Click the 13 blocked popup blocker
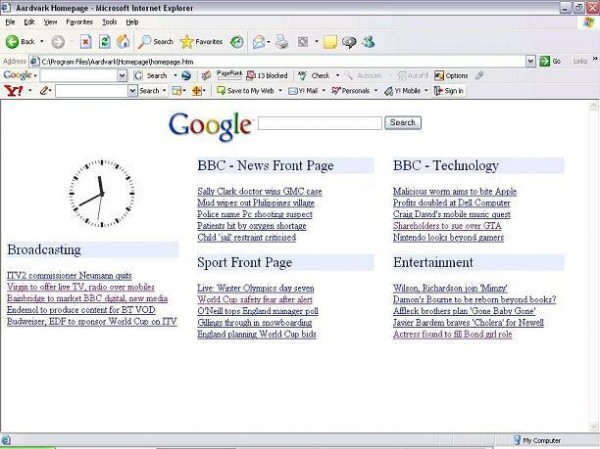Screen dimensions: 600x449 point(267,75)
